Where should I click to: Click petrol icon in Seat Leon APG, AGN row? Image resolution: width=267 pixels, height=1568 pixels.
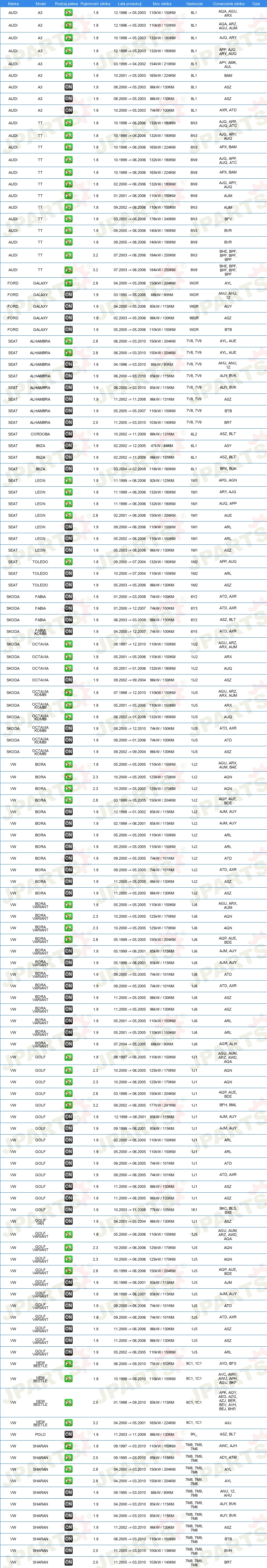68,480
